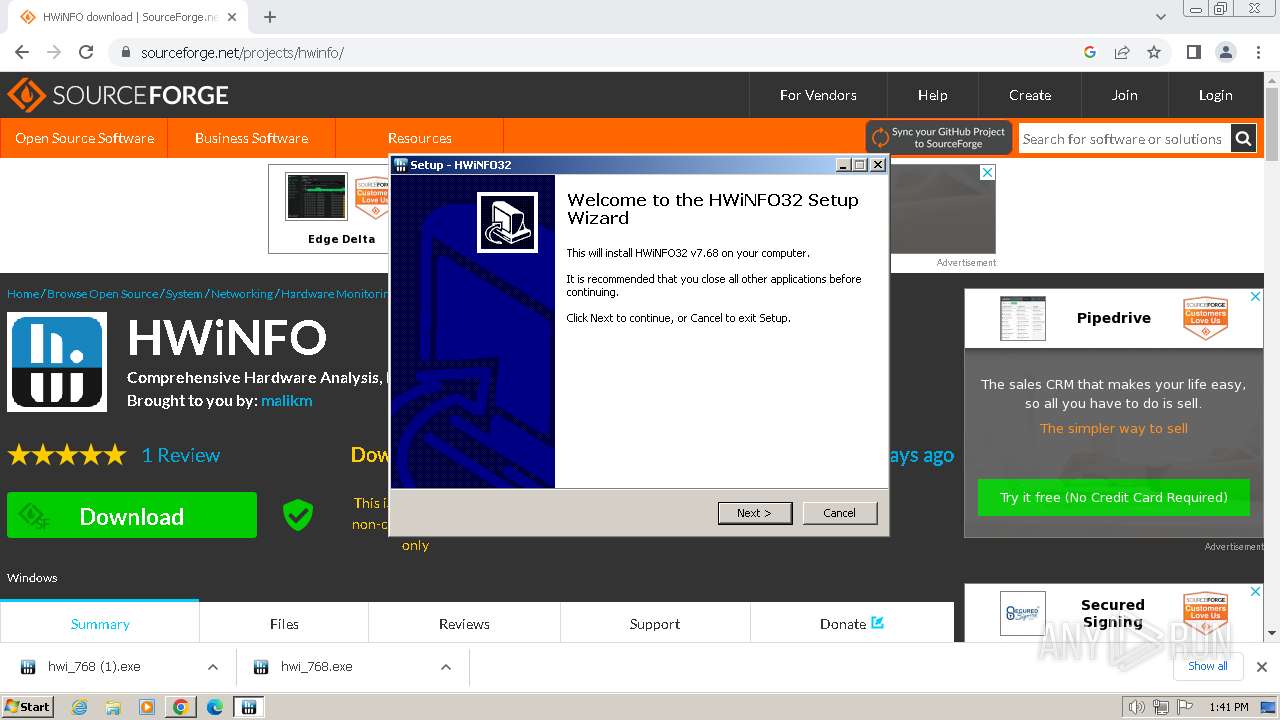Click Show all downloads
The width and height of the screenshot is (1280, 720).
coord(1208,666)
